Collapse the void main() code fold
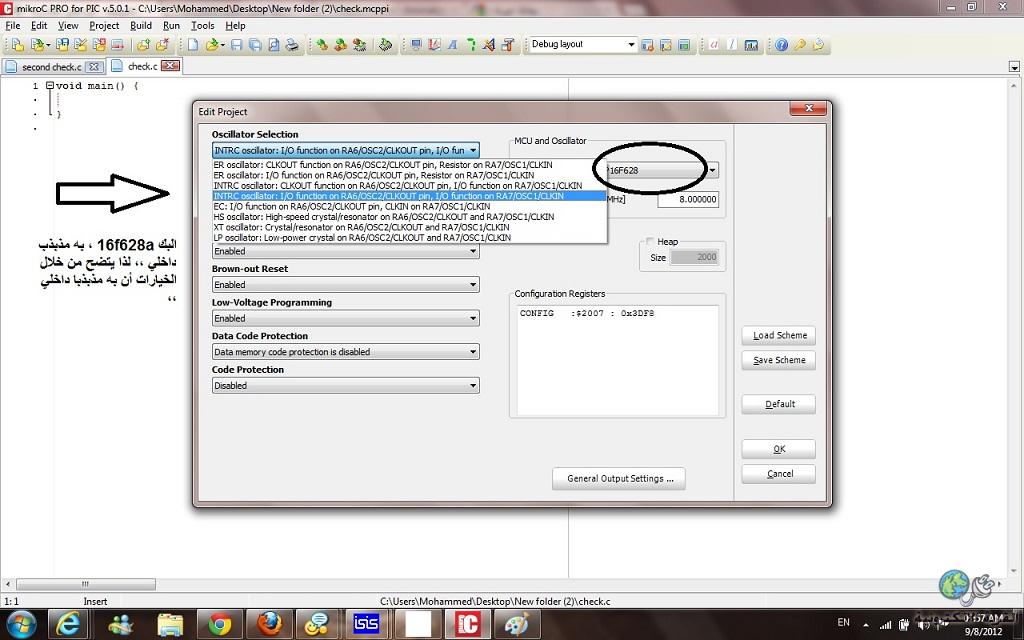This screenshot has width=1024, height=640. pos(50,86)
